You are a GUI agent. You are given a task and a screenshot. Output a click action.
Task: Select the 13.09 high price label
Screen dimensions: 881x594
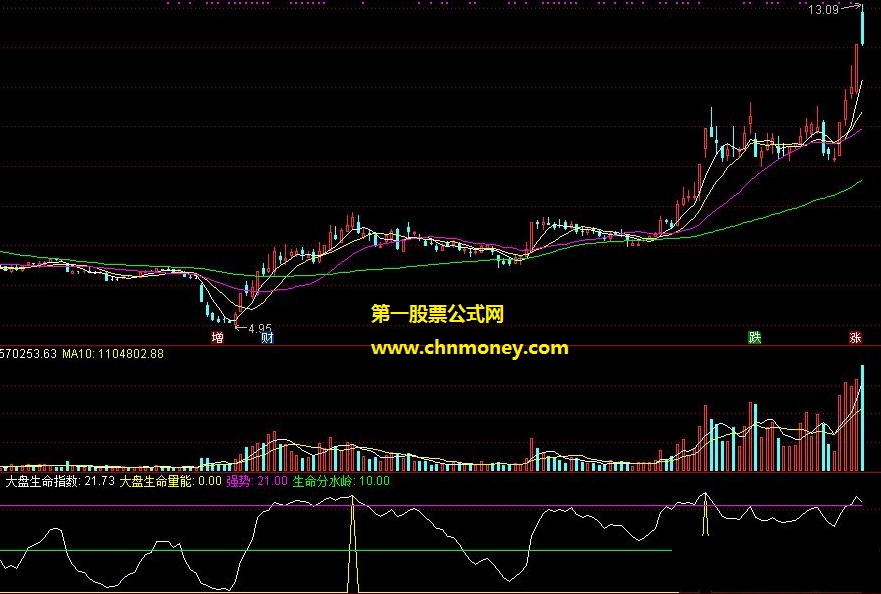823,10
